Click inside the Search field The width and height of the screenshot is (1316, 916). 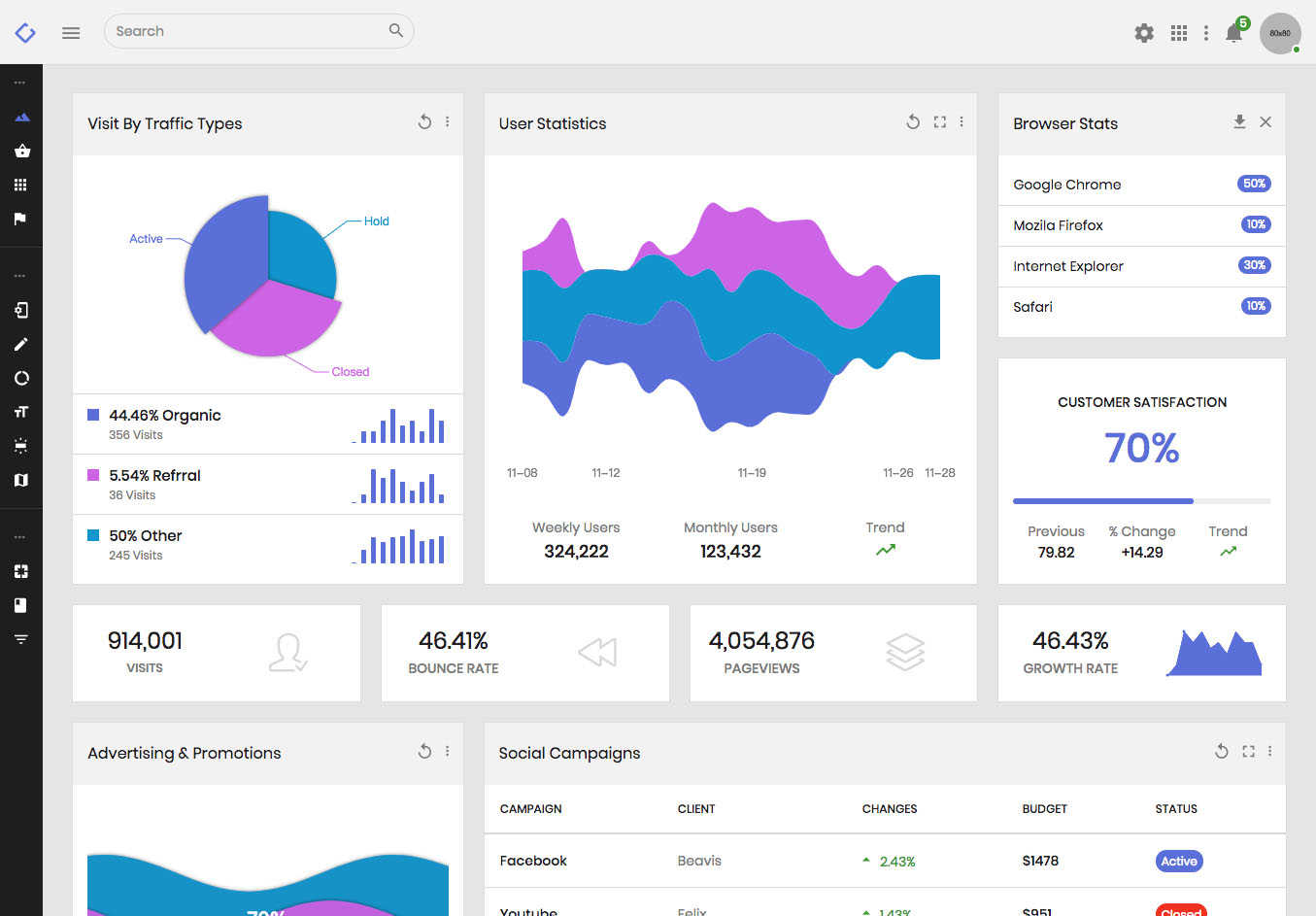pos(258,31)
